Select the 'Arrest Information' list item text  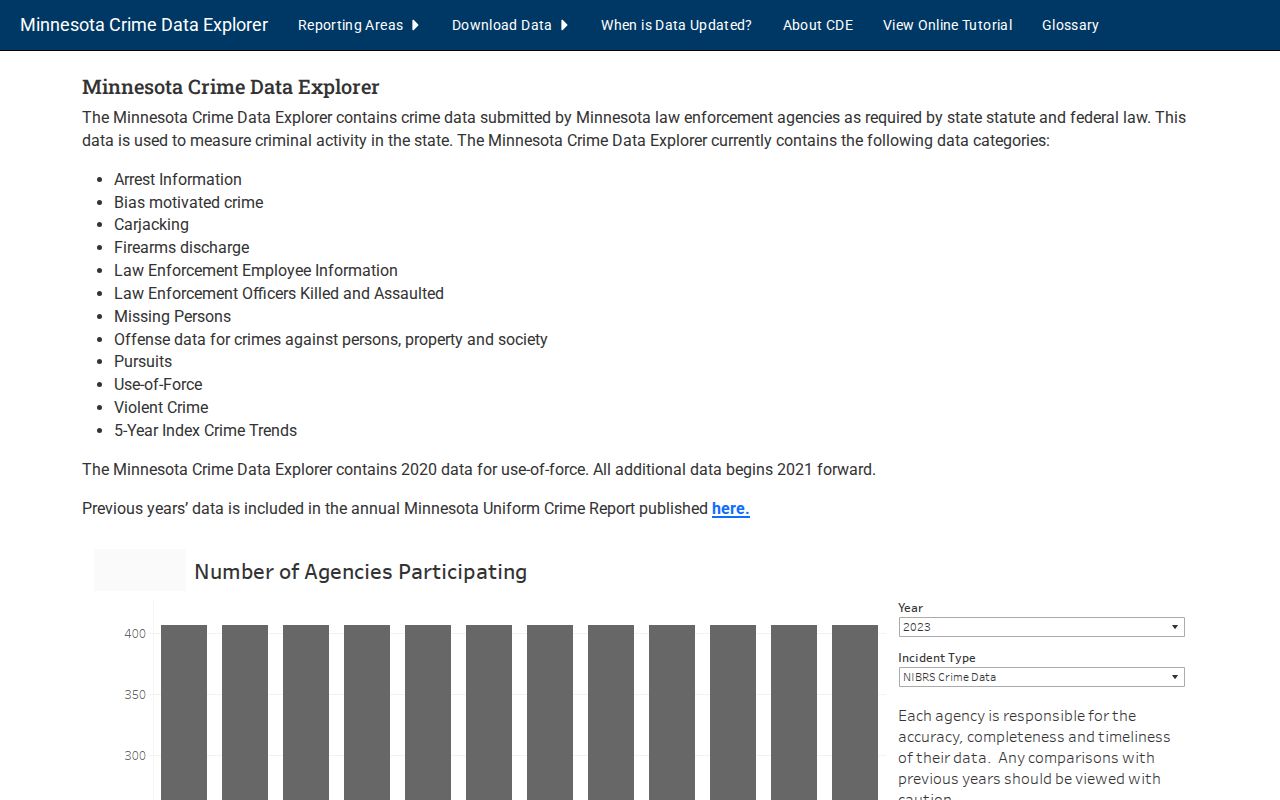[178, 179]
